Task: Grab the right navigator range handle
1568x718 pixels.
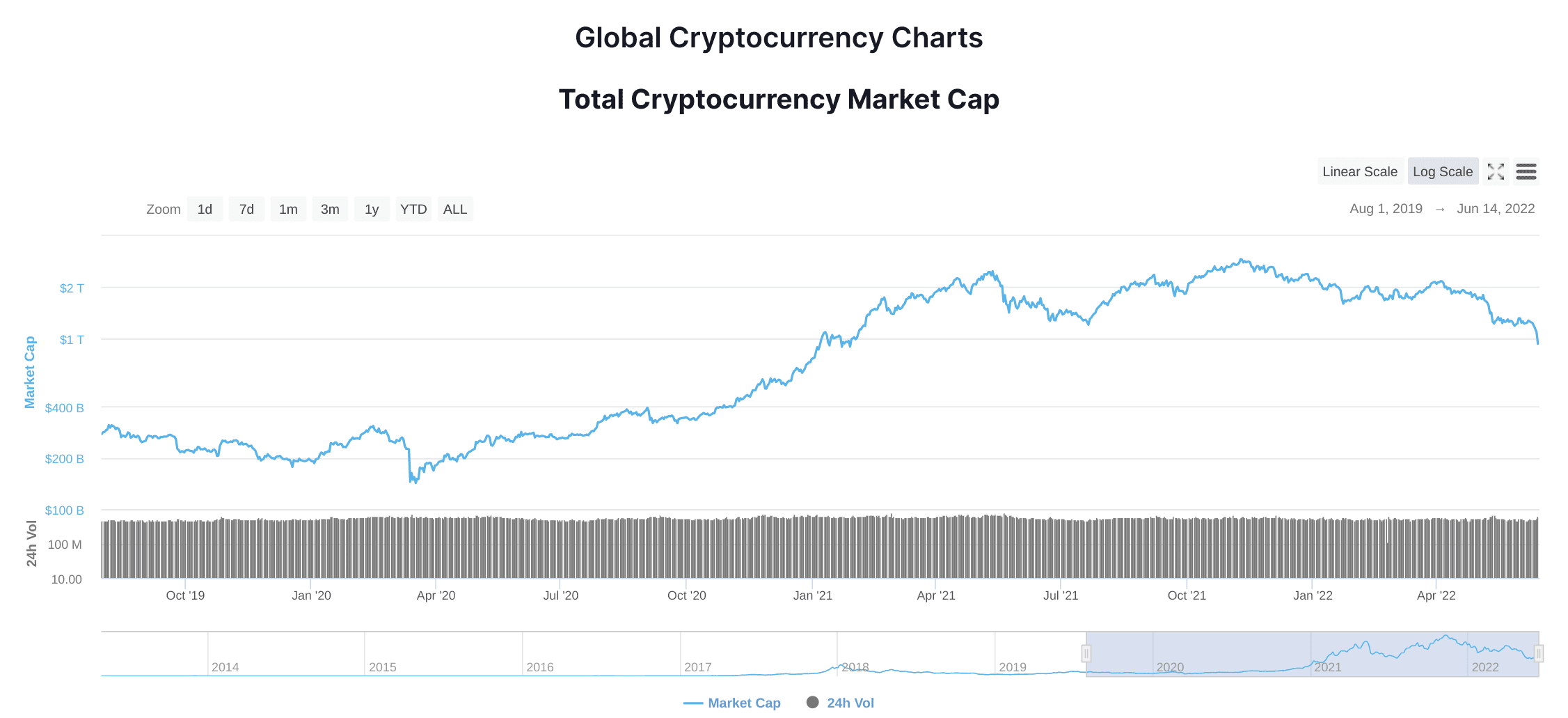Action: (x=1539, y=653)
